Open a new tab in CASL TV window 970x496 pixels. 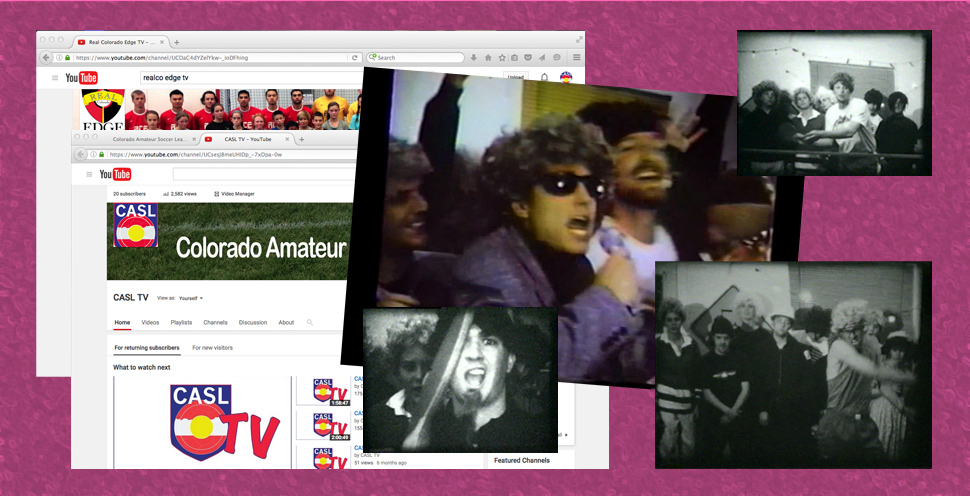301,139
